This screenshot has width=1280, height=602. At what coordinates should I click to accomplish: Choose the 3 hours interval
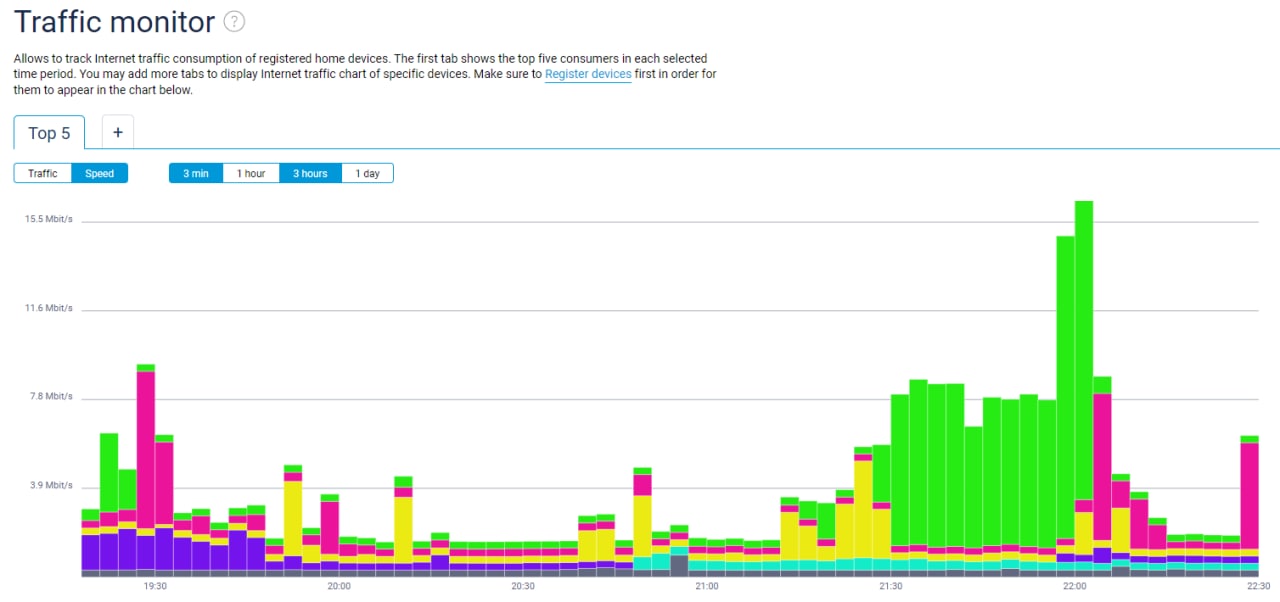[310, 173]
